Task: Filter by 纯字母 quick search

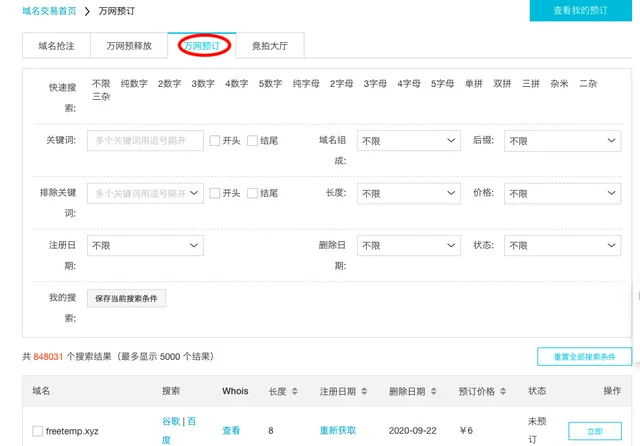Action: 306,84
